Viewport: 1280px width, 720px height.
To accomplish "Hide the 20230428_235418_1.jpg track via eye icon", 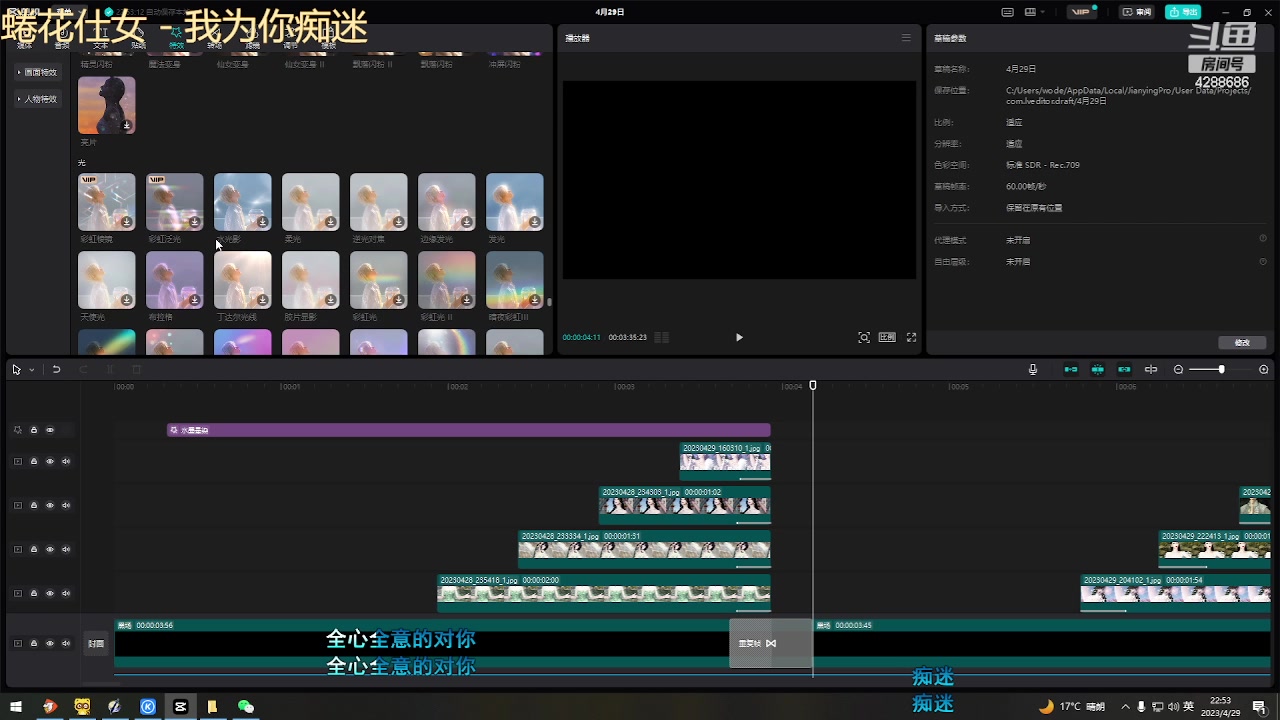I will (x=50, y=593).
